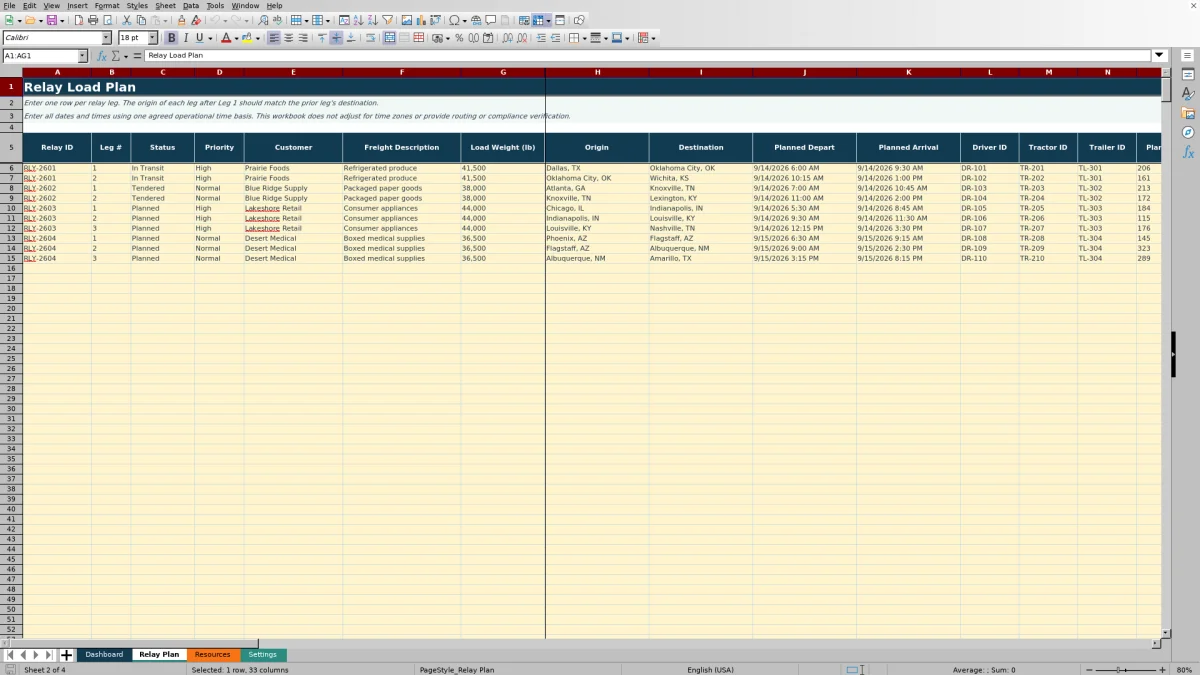Toggle Underline formatting

tap(200, 38)
